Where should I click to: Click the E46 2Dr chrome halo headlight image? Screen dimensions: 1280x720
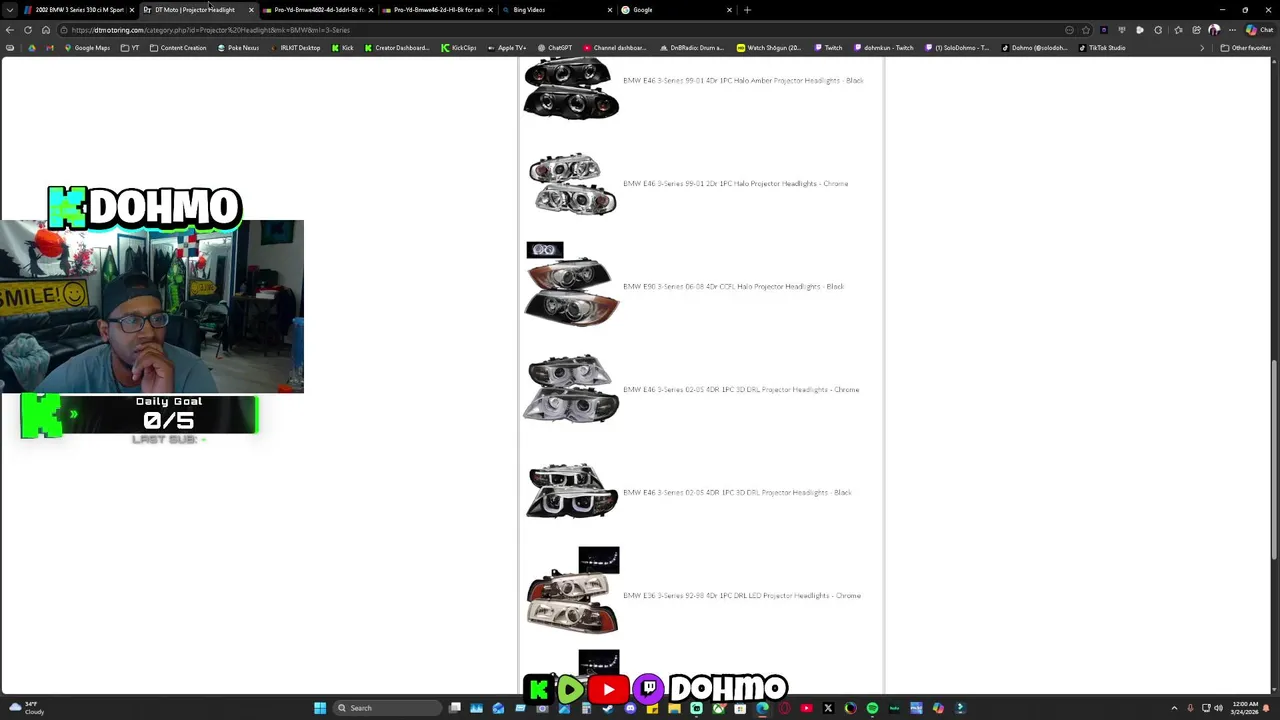[x=572, y=184]
